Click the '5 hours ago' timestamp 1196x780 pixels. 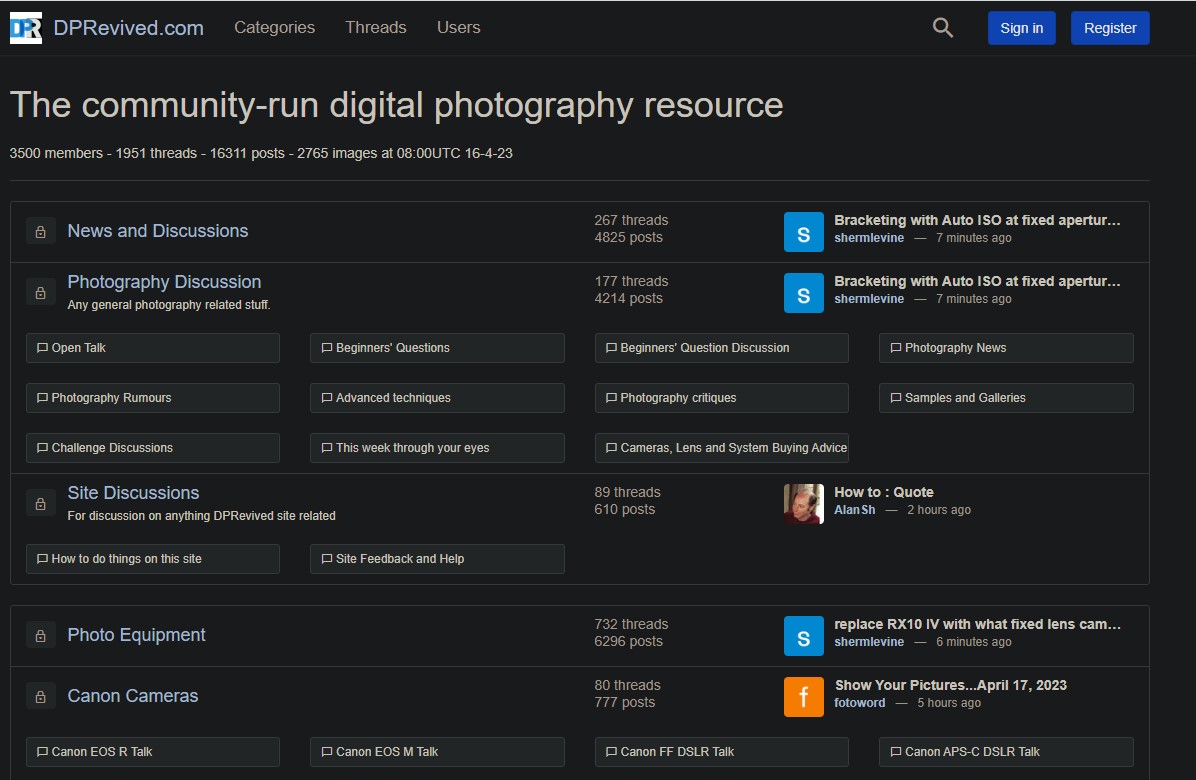click(x=949, y=703)
